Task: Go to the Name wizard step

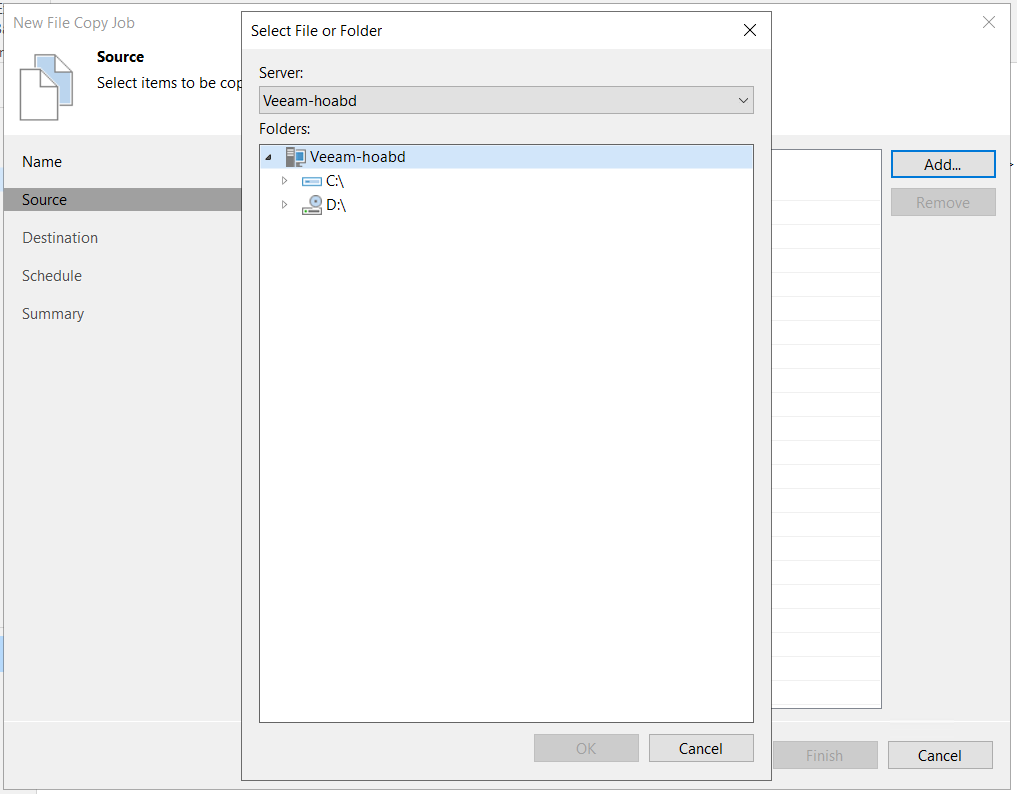Action: 41,161
